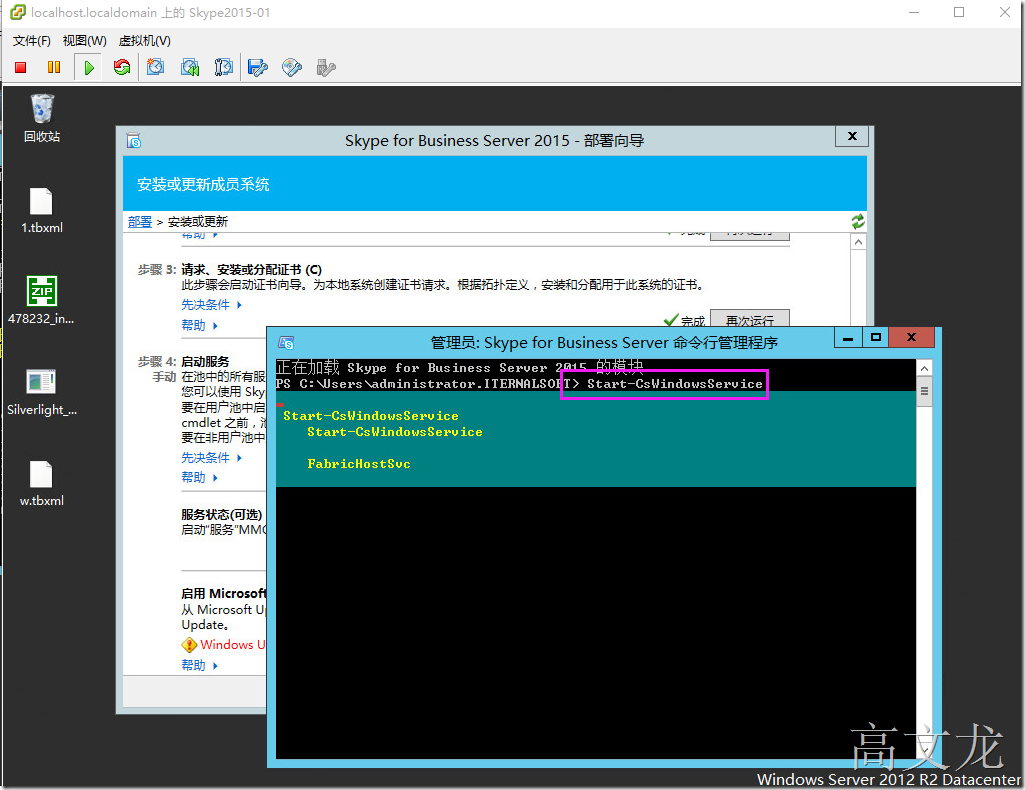The width and height of the screenshot is (1025, 790).
Task: Click the deployment wizard scroll up arrow
Action: (x=858, y=242)
